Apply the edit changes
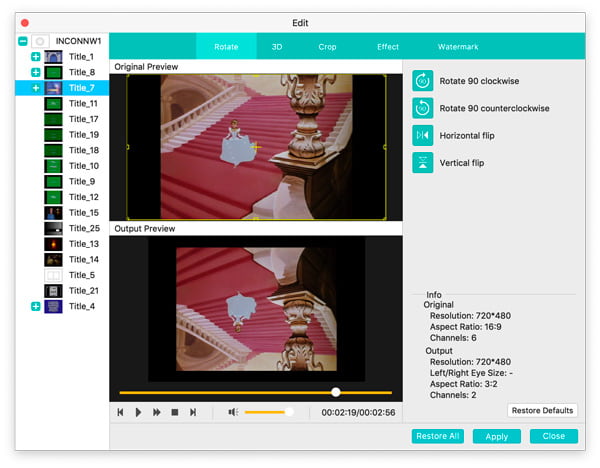The image size is (600, 468). pos(496,436)
